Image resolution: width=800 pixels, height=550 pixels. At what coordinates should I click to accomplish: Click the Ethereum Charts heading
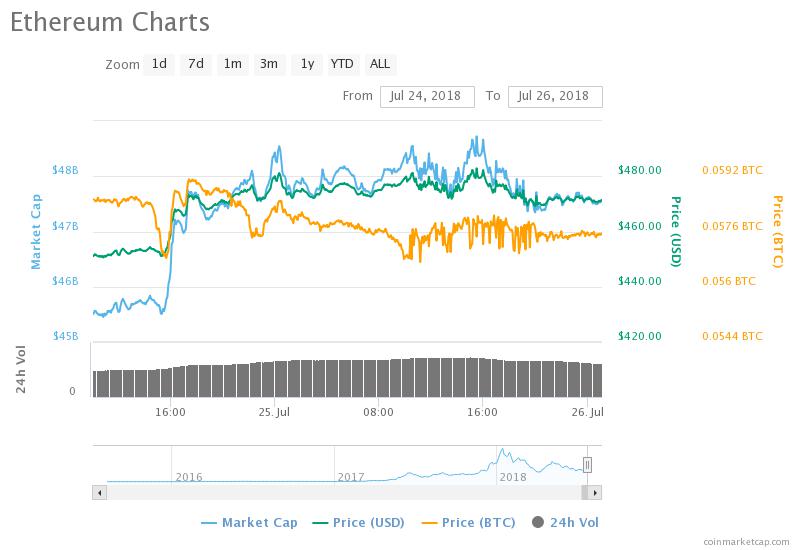pyautogui.click(x=110, y=22)
